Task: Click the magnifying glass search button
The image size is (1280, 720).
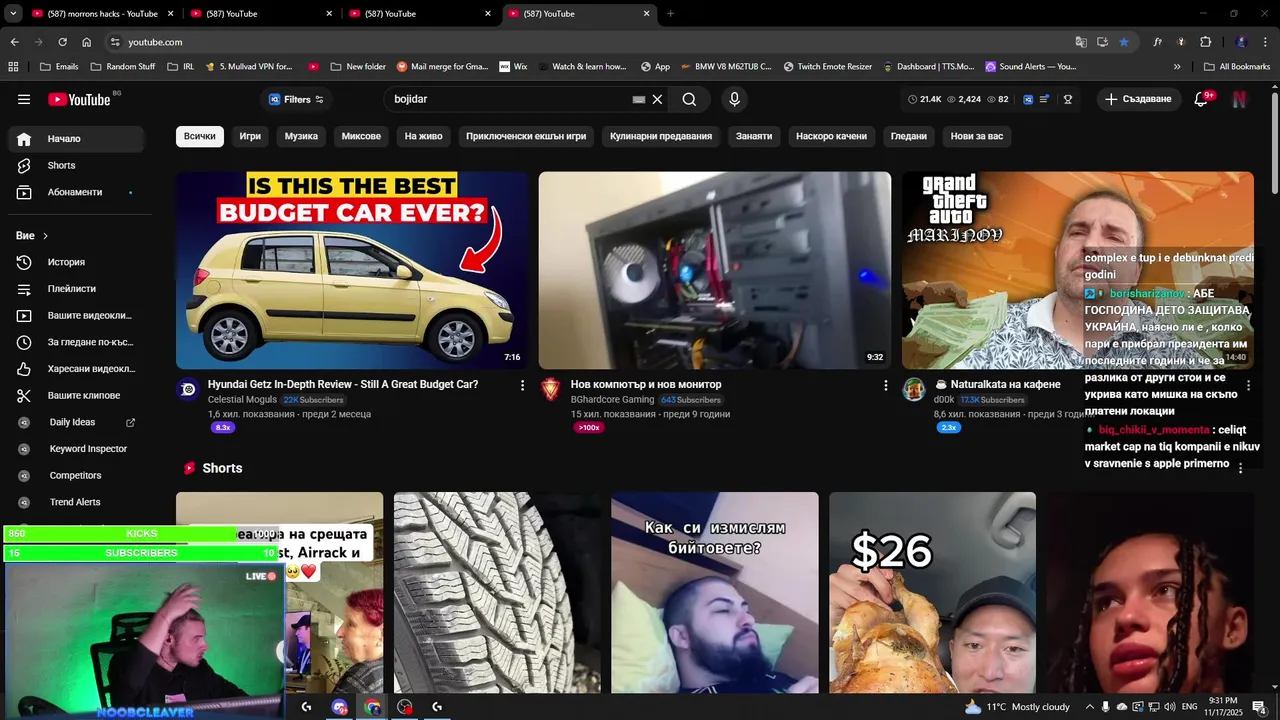Action: pos(689,99)
